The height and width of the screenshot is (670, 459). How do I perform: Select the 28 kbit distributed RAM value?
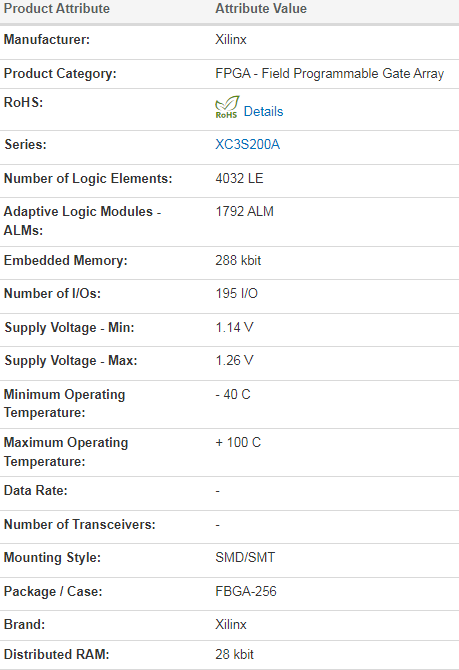pyautogui.click(x=234, y=654)
